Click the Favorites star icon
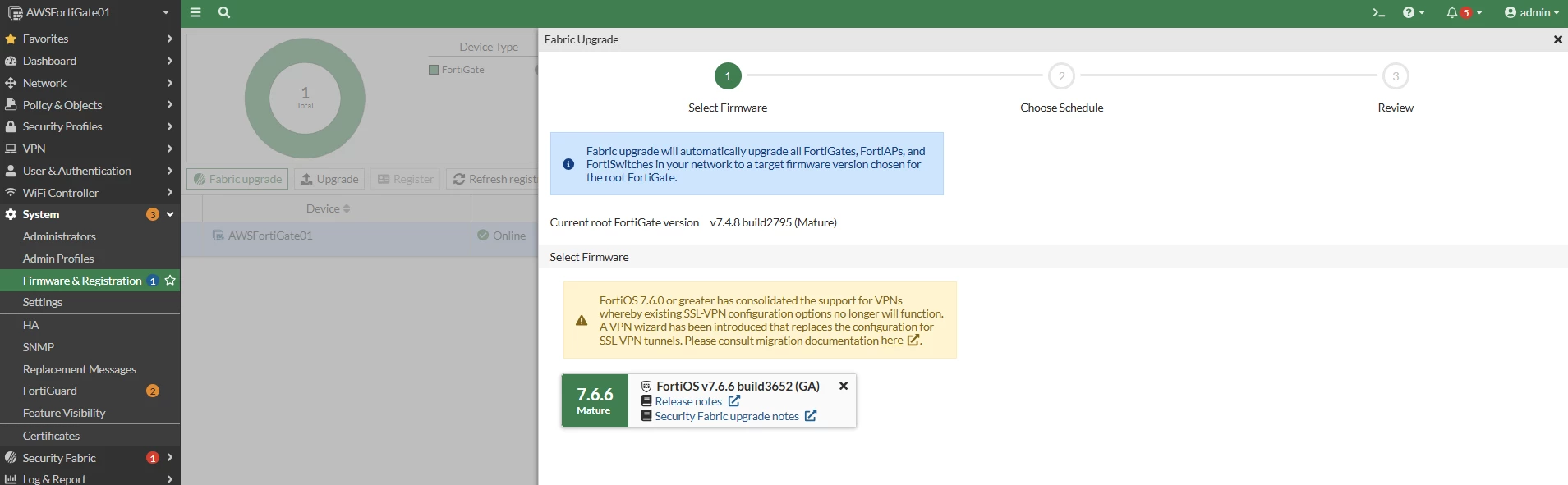Viewport: 1568px width, 485px height. [x=11, y=39]
